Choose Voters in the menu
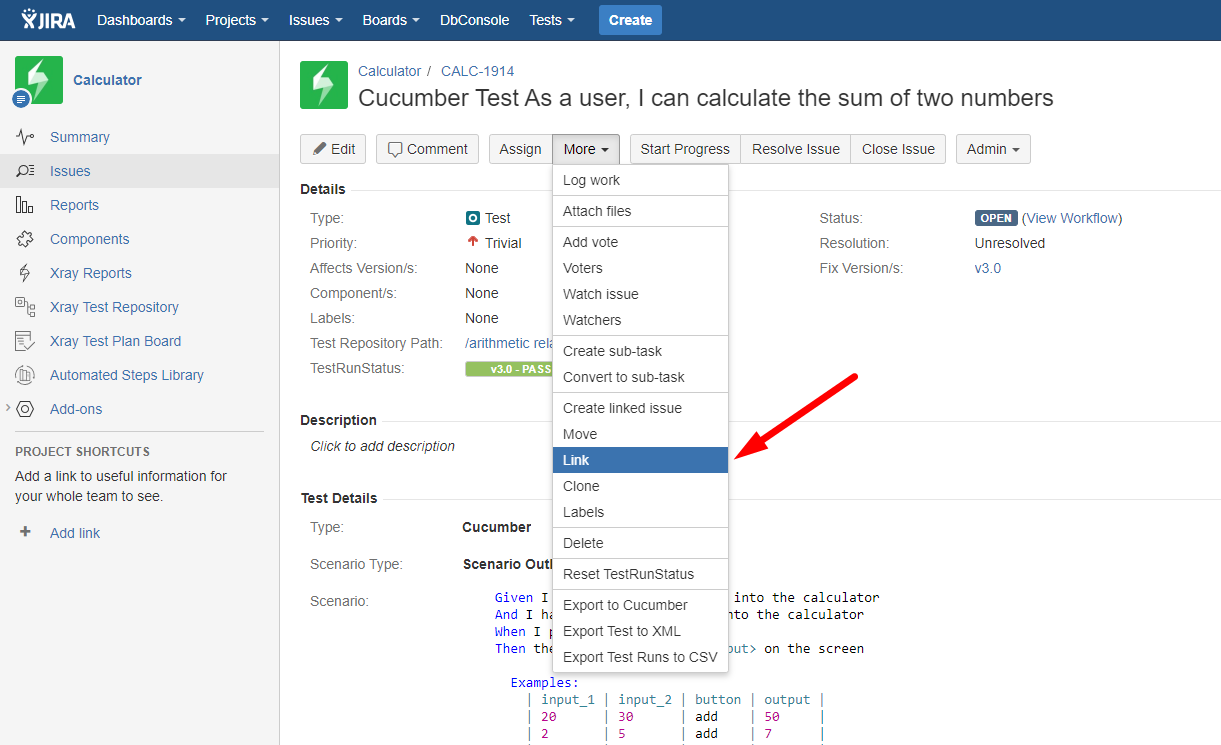The width and height of the screenshot is (1221, 745). (x=641, y=268)
